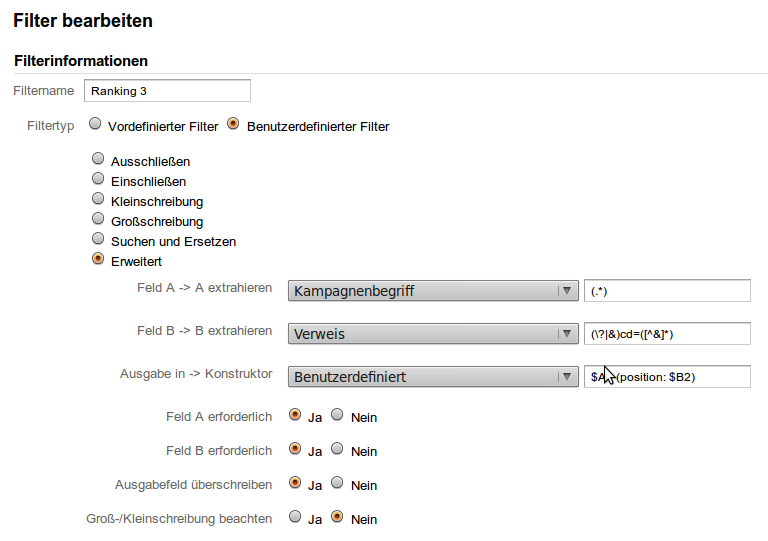Set Feld B erforderlich to Nein
This screenshot has height=541, width=768.
(338, 449)
